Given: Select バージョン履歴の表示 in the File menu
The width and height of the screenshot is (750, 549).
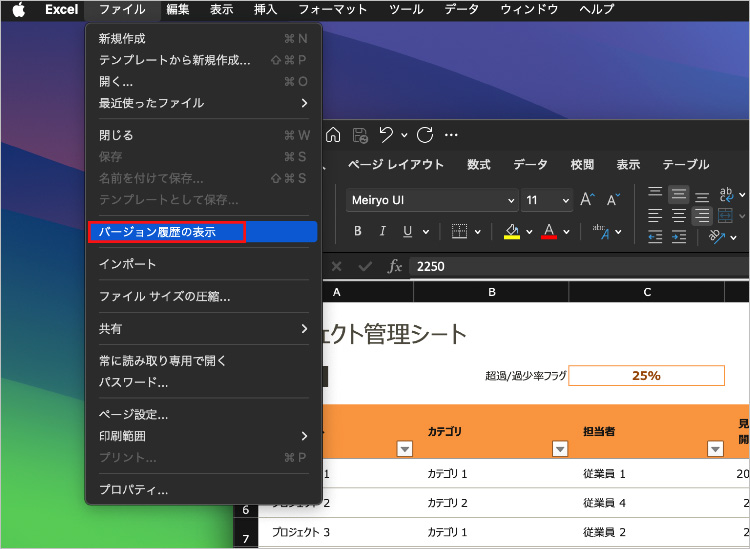Looking at the screenshot, I should click(x=204, y=232).
